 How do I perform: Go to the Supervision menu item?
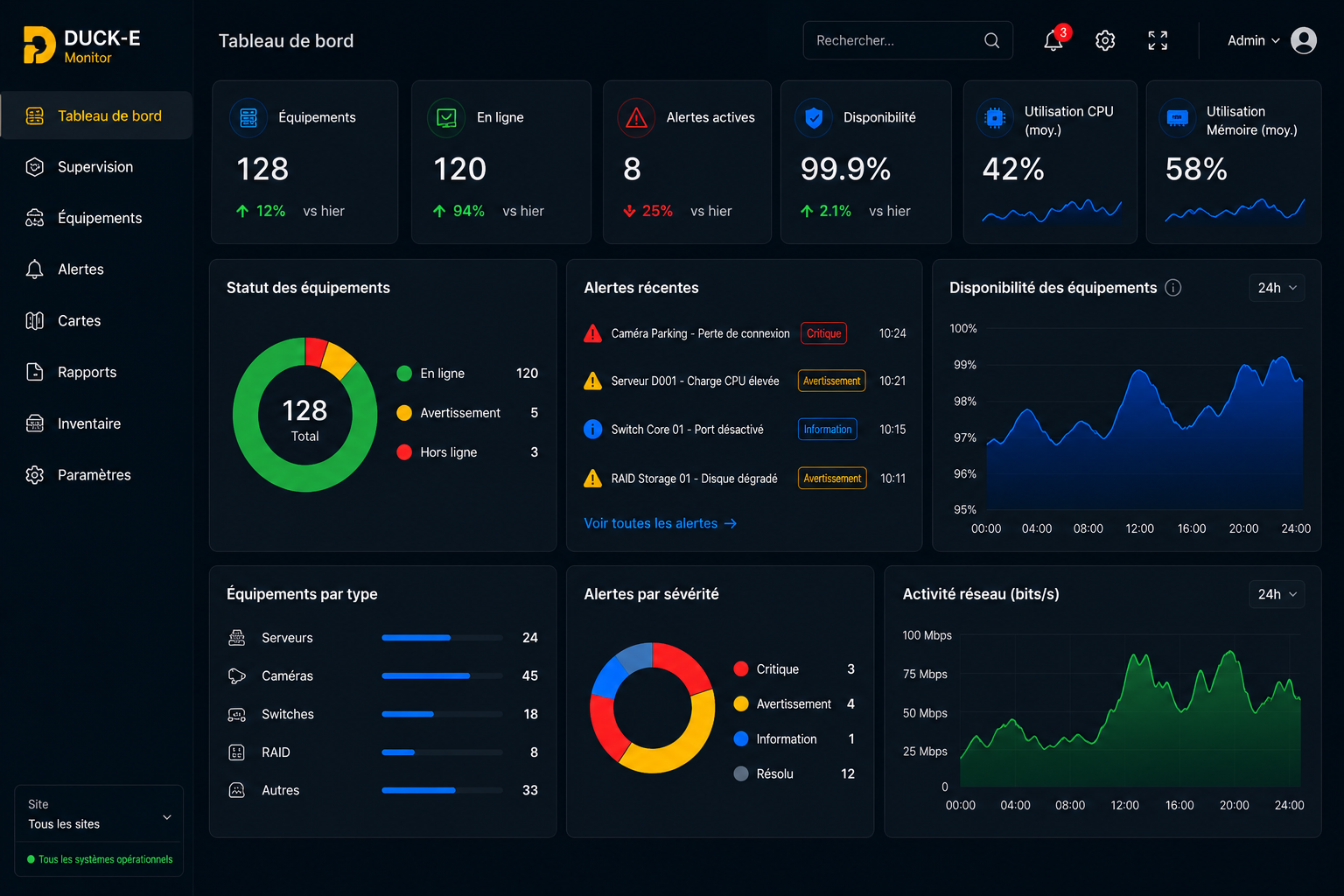click(96, 167)
